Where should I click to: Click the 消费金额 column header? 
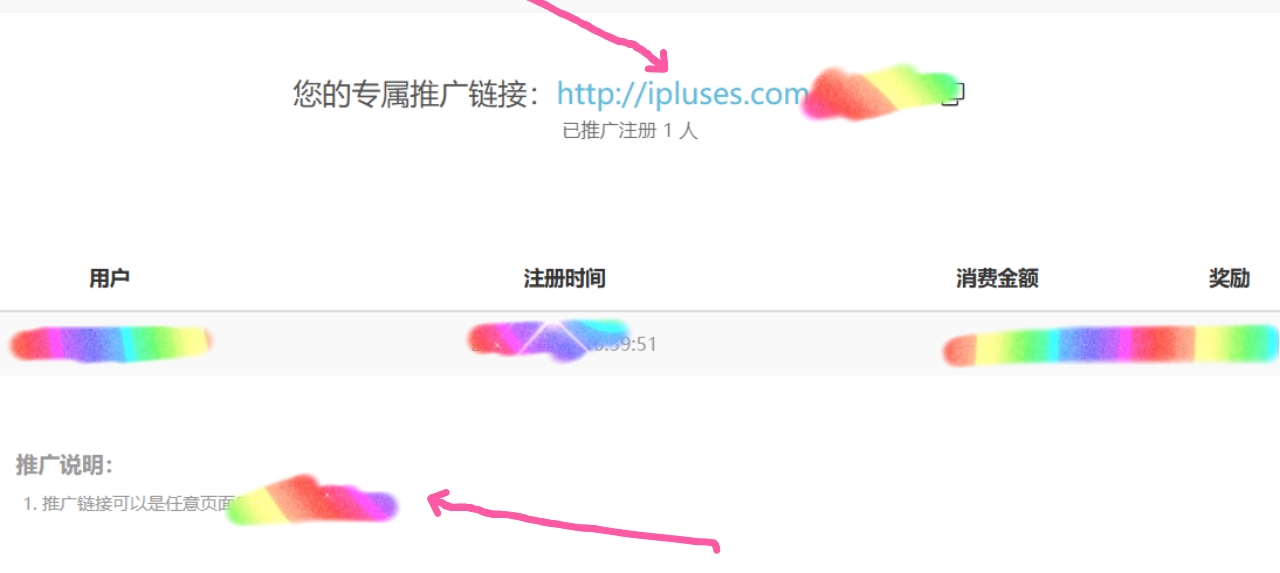click(997, 279)
